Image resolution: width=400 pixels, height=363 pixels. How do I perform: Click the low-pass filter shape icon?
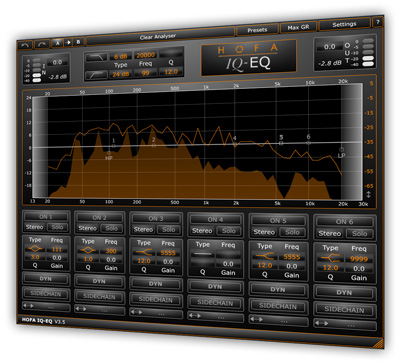click(x=96, y=57)
